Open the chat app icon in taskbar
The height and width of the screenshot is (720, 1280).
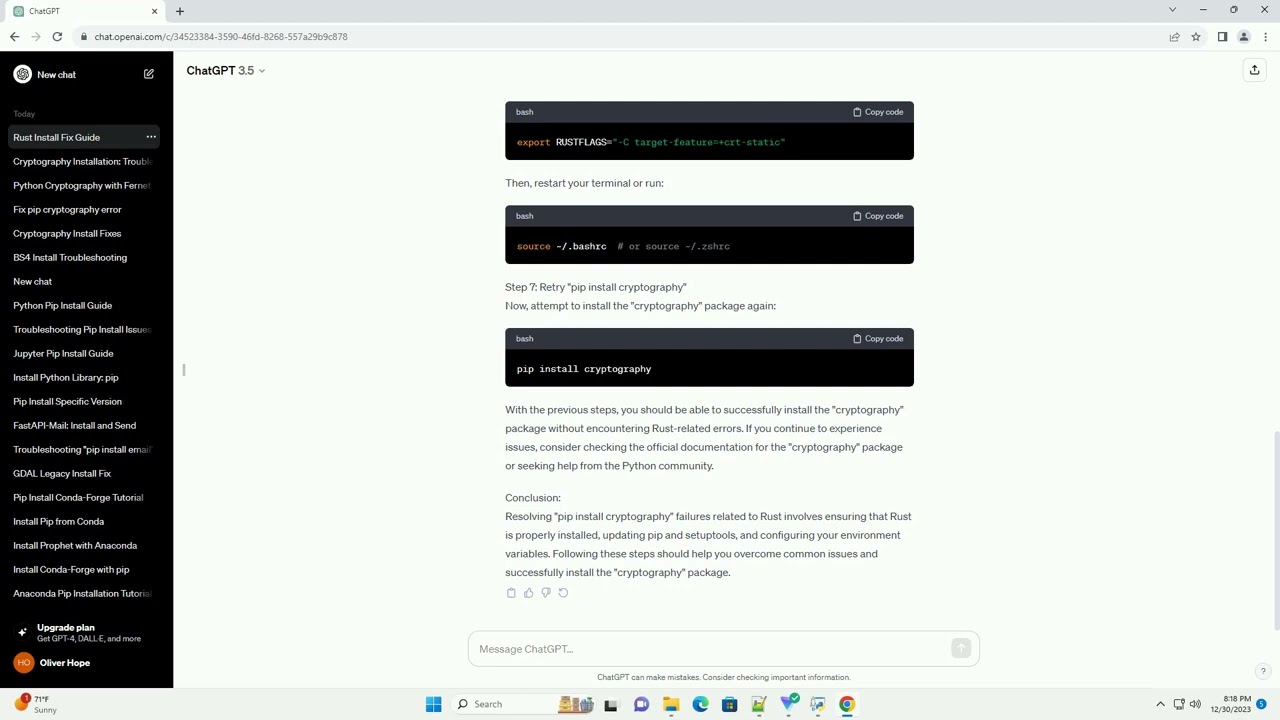click(641, 704)
